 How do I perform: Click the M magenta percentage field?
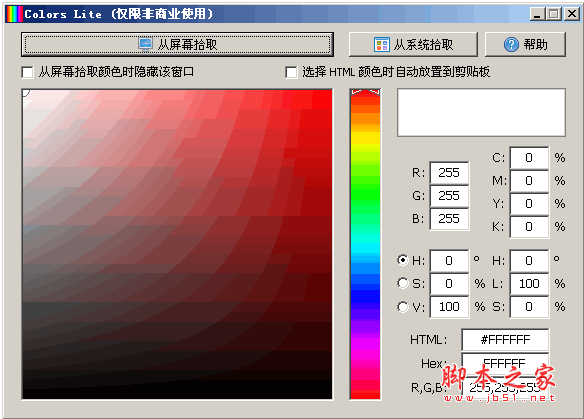click(529, 181)
